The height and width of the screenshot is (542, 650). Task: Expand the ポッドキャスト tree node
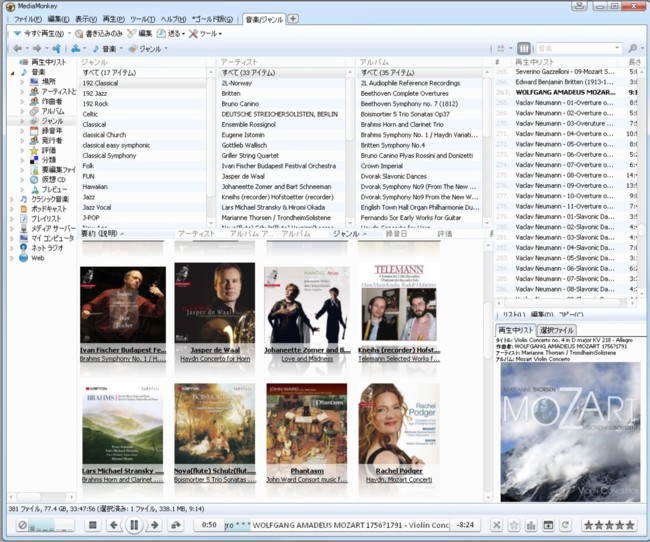tap(12, 209)
